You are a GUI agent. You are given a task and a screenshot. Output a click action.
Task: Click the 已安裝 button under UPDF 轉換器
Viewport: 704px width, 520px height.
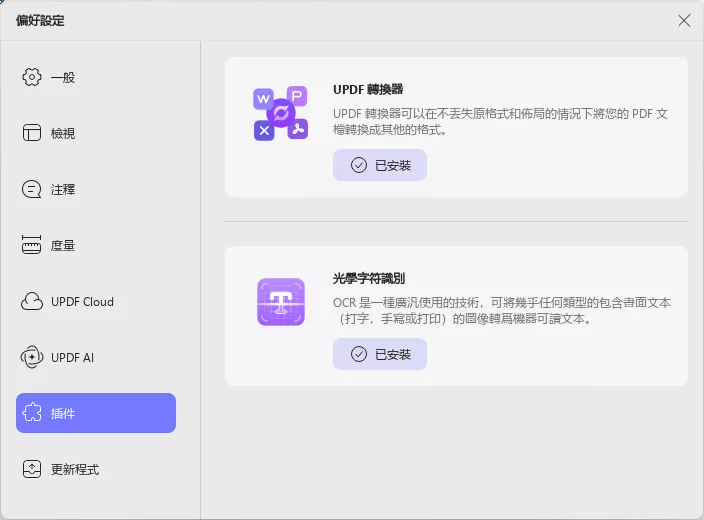tap(380, 165)
